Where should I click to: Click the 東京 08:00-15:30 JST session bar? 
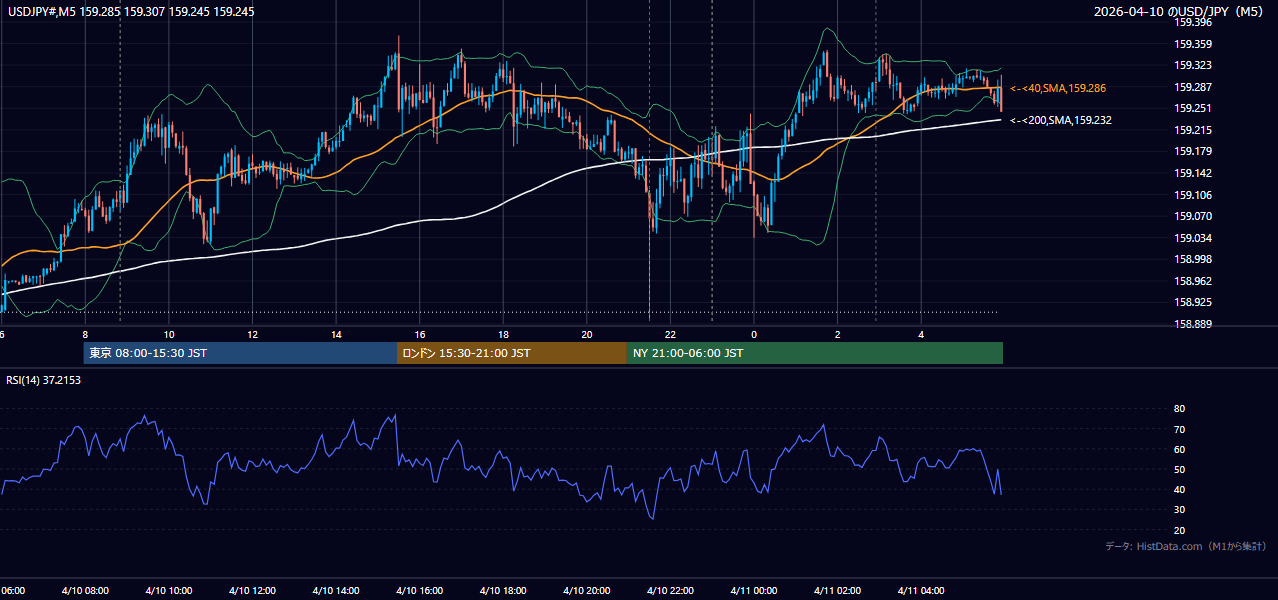tap(240, 353)
